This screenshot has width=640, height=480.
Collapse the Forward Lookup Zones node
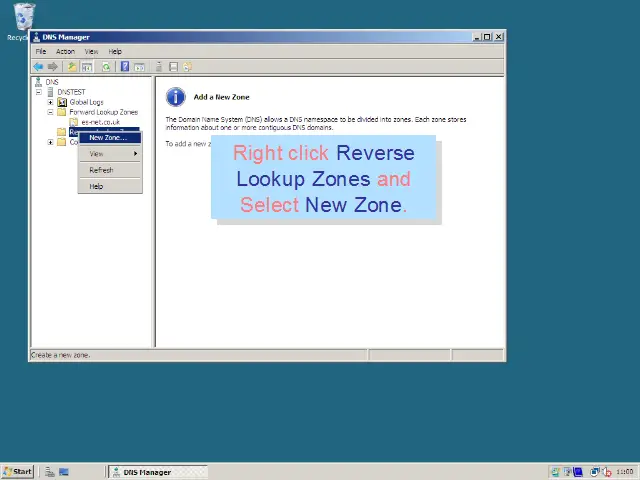tap(50, 112)
